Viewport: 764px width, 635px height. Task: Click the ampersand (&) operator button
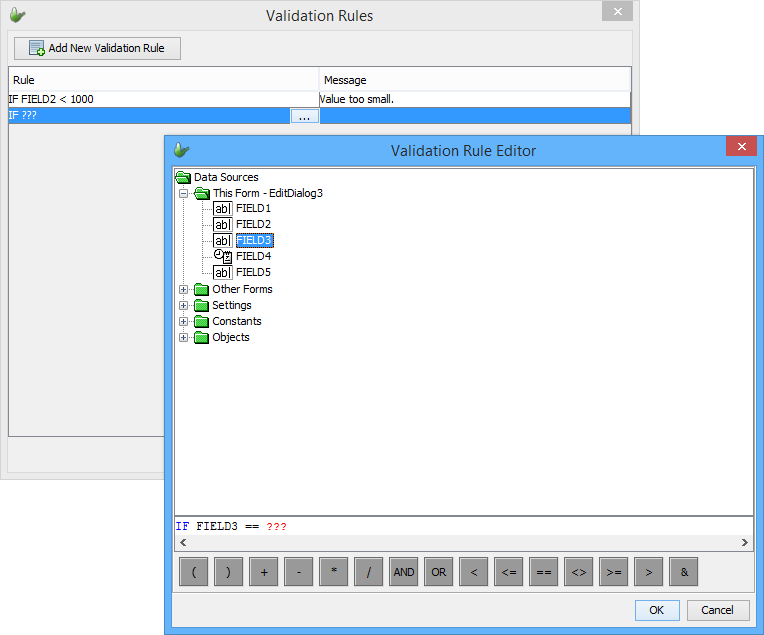[x=683, y=572]
